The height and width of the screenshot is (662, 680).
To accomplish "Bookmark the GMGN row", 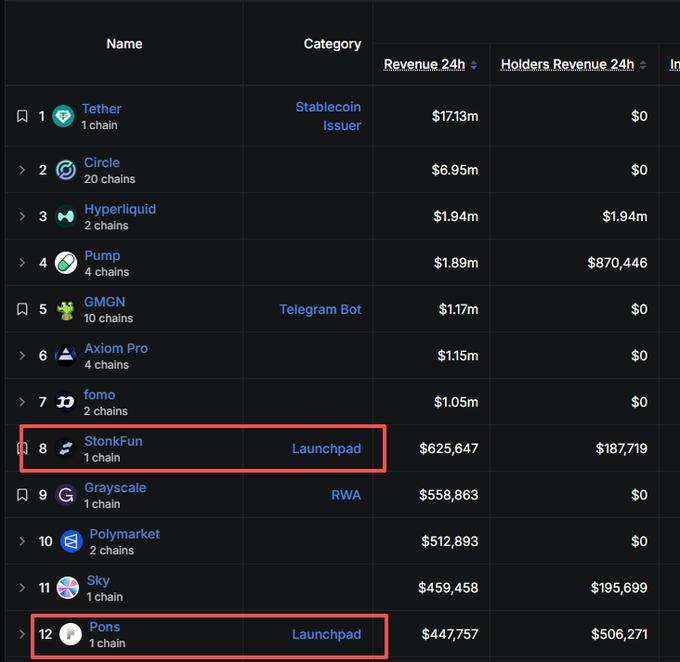I will 22,309.
